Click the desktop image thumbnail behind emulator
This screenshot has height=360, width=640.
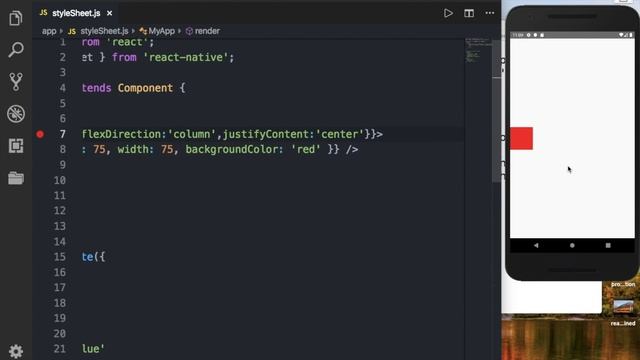[x=623, y=307]
